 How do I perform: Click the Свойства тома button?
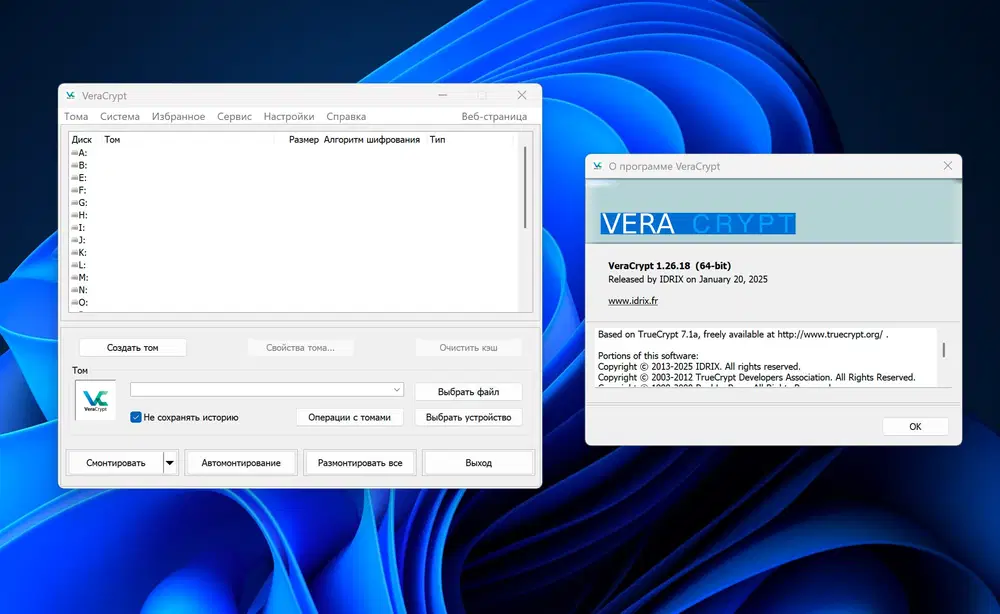click(x=300, y=347)
